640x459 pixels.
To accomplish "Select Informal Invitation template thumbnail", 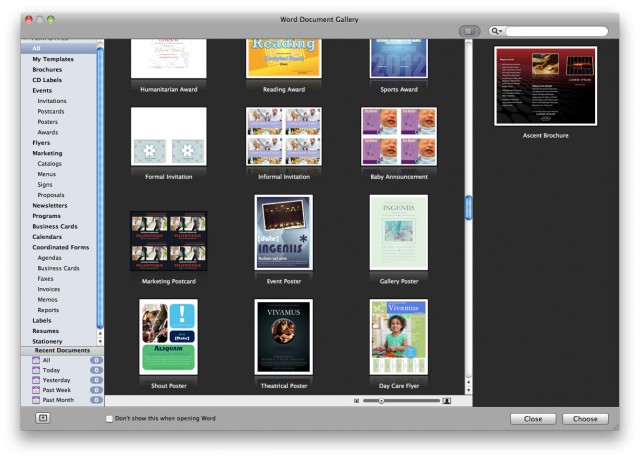I will [x=284, y=136].
